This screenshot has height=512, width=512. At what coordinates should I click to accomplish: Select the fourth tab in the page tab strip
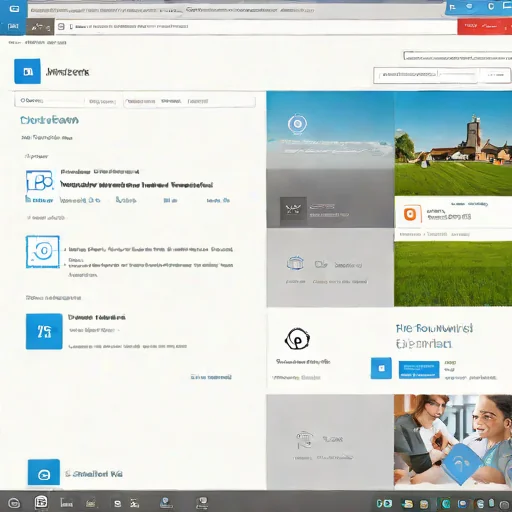pos(171,101)
